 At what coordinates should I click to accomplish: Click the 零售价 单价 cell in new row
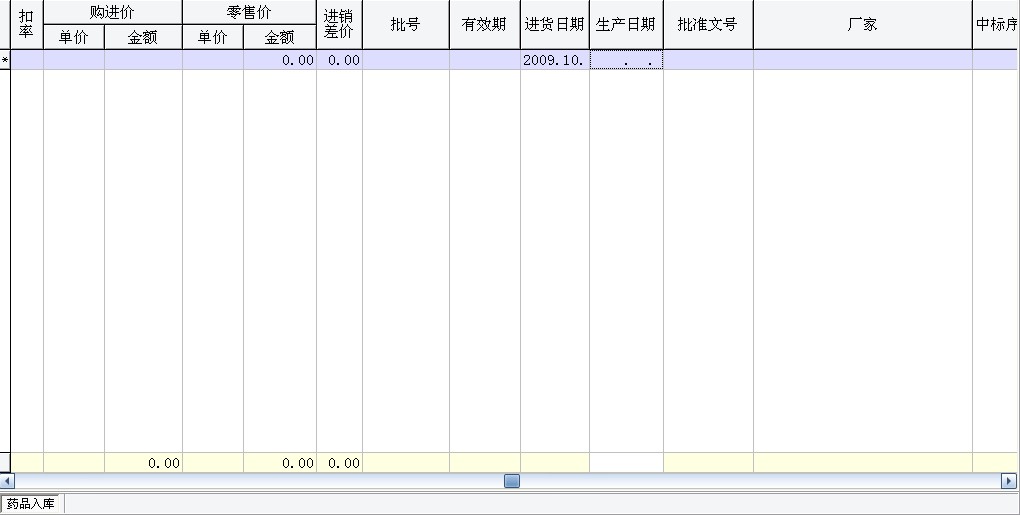[x=213, y=60]
